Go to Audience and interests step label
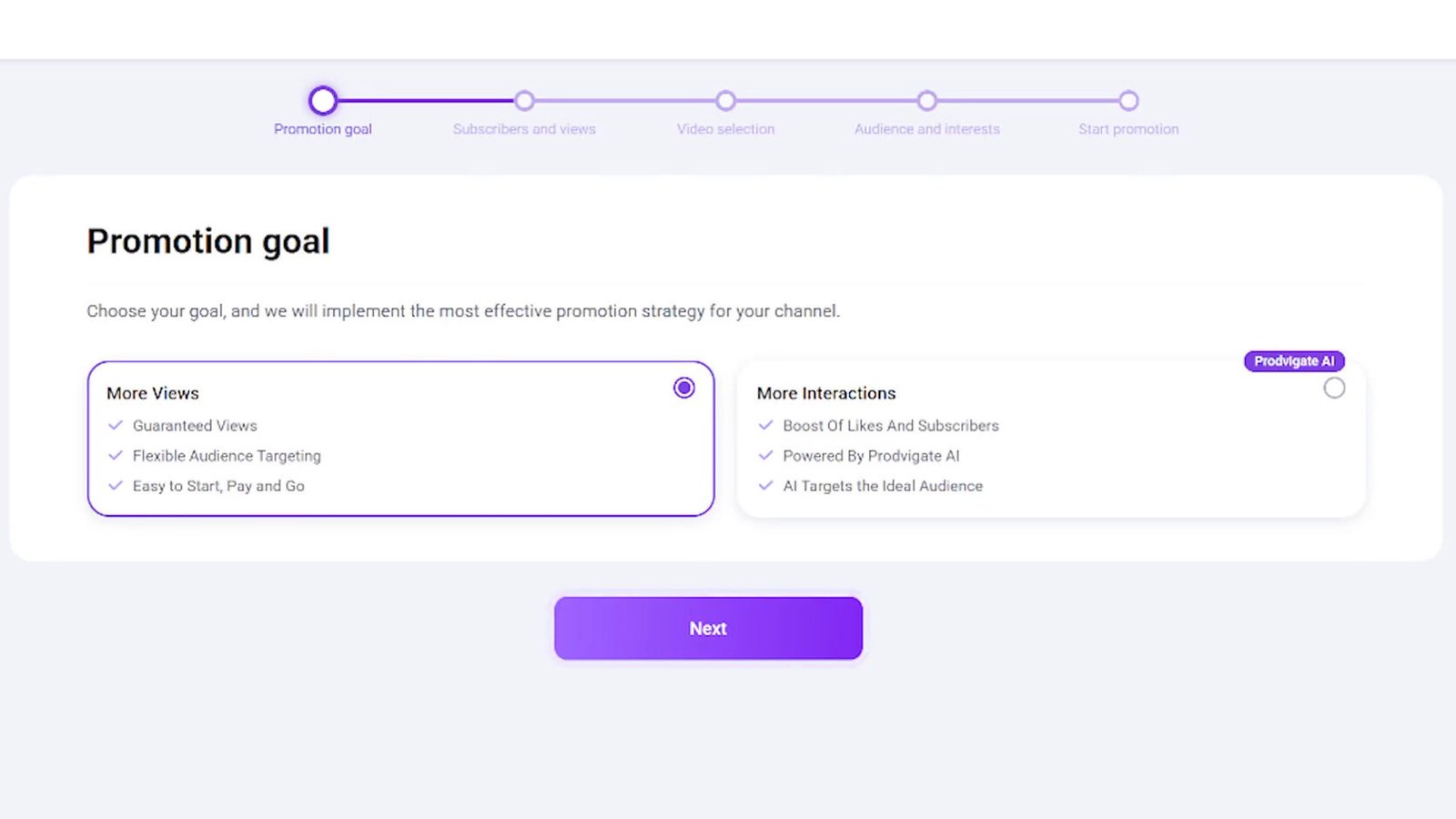The width and height of the screenshot is (1456, 819). coord(926,129)
